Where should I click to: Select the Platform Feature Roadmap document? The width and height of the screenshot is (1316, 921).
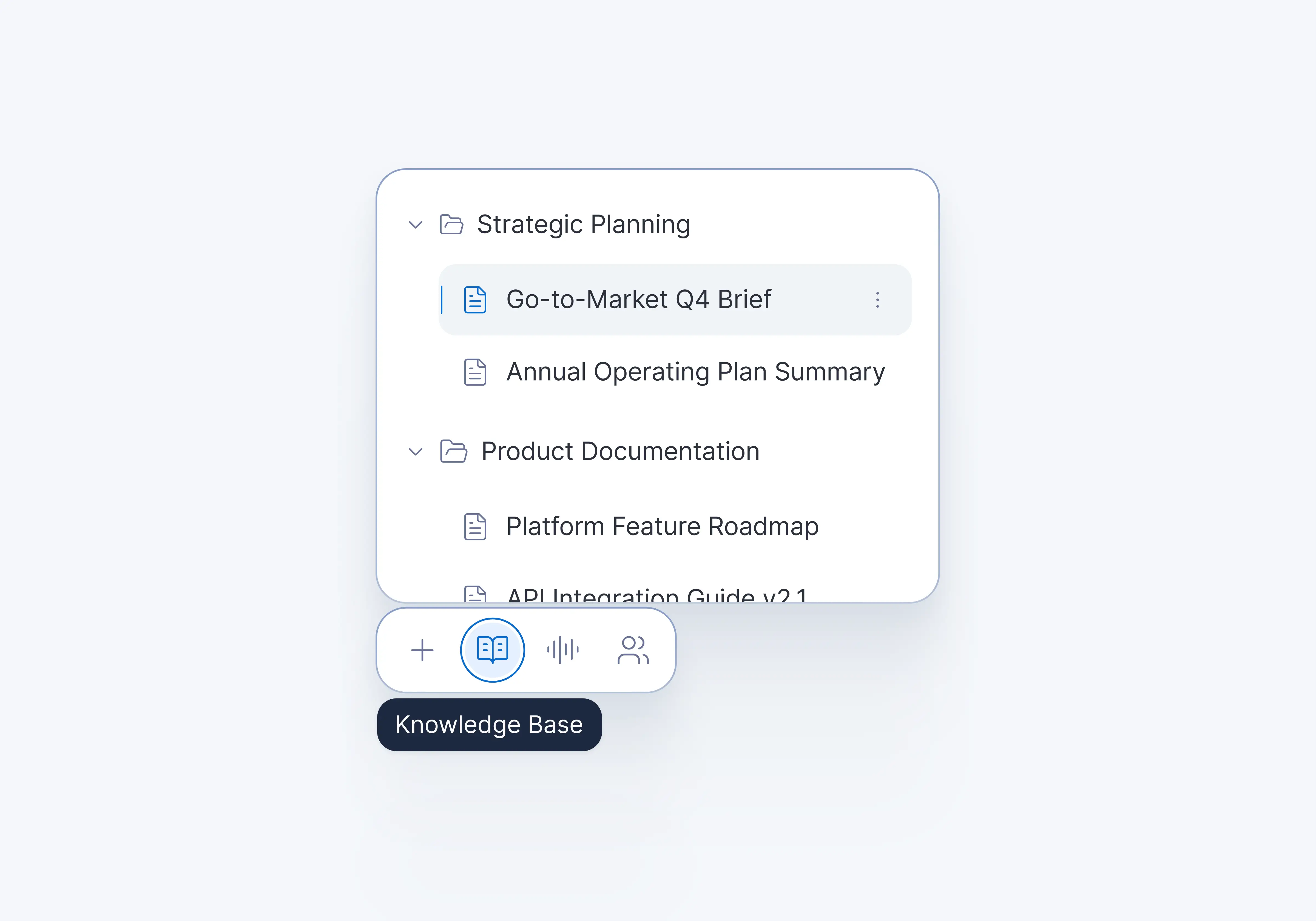click(x=662, y=526)
